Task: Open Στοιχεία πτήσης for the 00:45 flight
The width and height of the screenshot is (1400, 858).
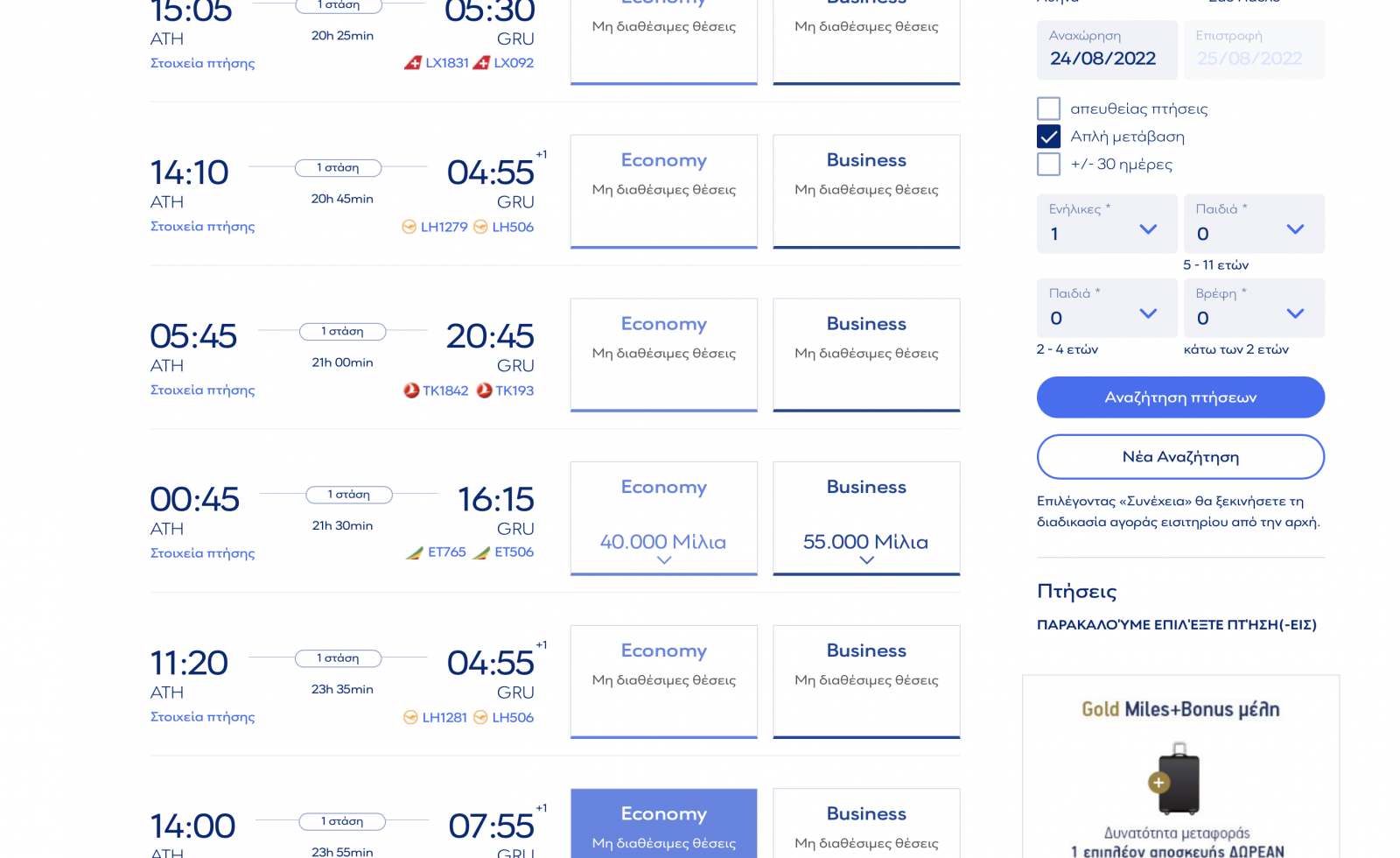Action: (x=203, y=553)
